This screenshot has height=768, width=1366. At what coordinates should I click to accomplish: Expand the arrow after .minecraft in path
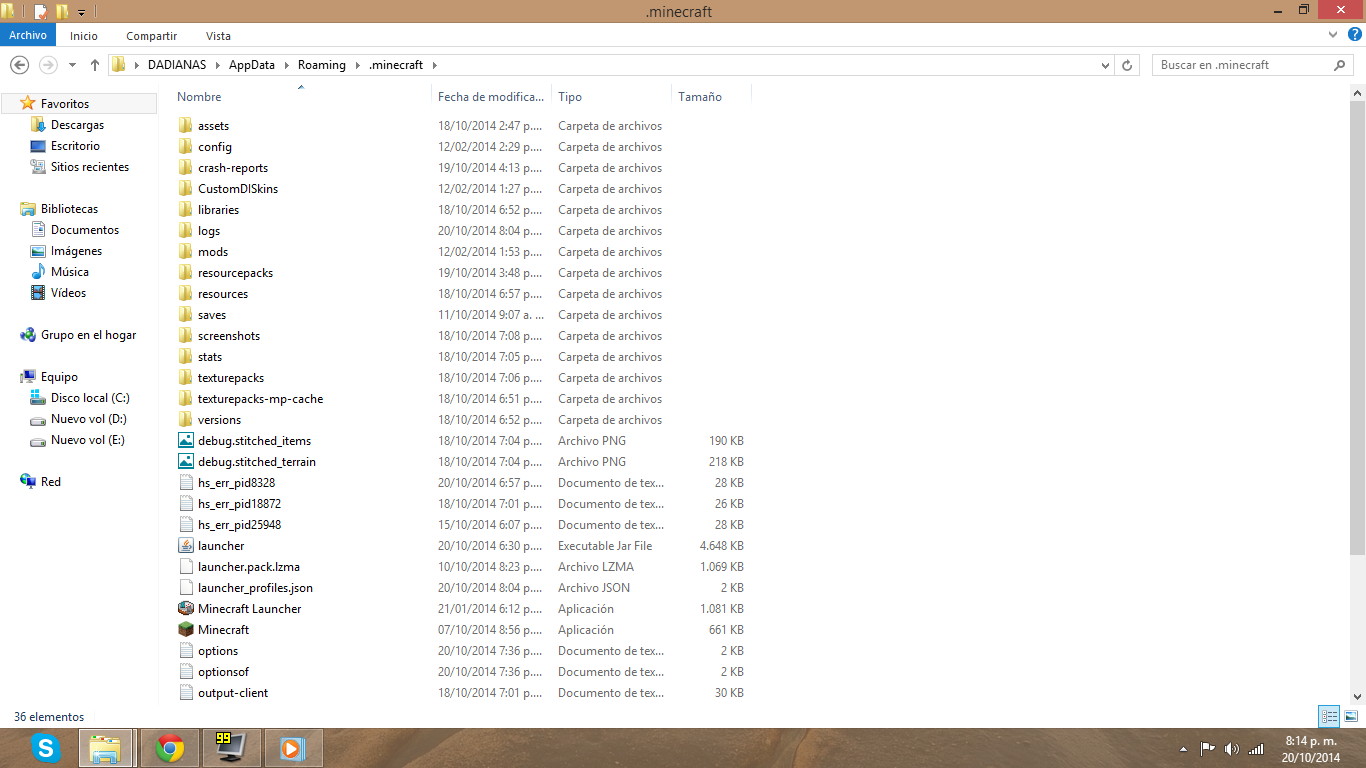pos(436,65)
